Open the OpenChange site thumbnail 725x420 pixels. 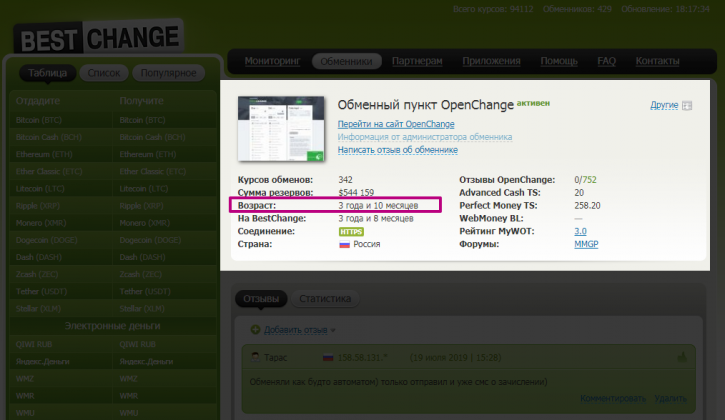pyautogui.click(x=281, y=129)
